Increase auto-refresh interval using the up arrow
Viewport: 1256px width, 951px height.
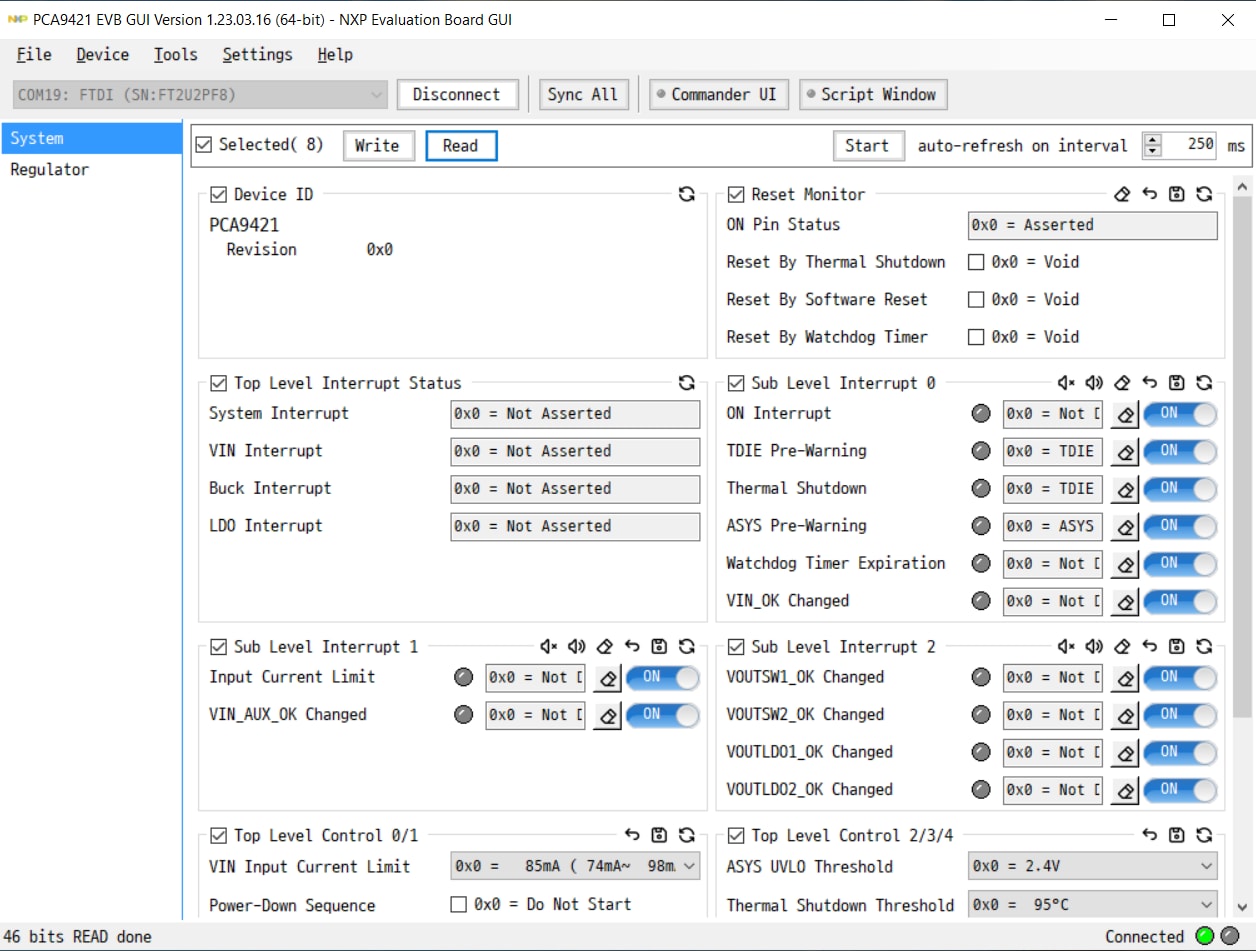1152,140
